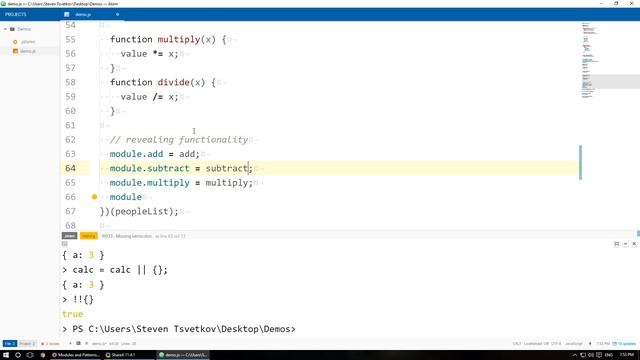Click the small terminal panel icon above output
The image size is (640, 360).
click(x=64, y=244)
